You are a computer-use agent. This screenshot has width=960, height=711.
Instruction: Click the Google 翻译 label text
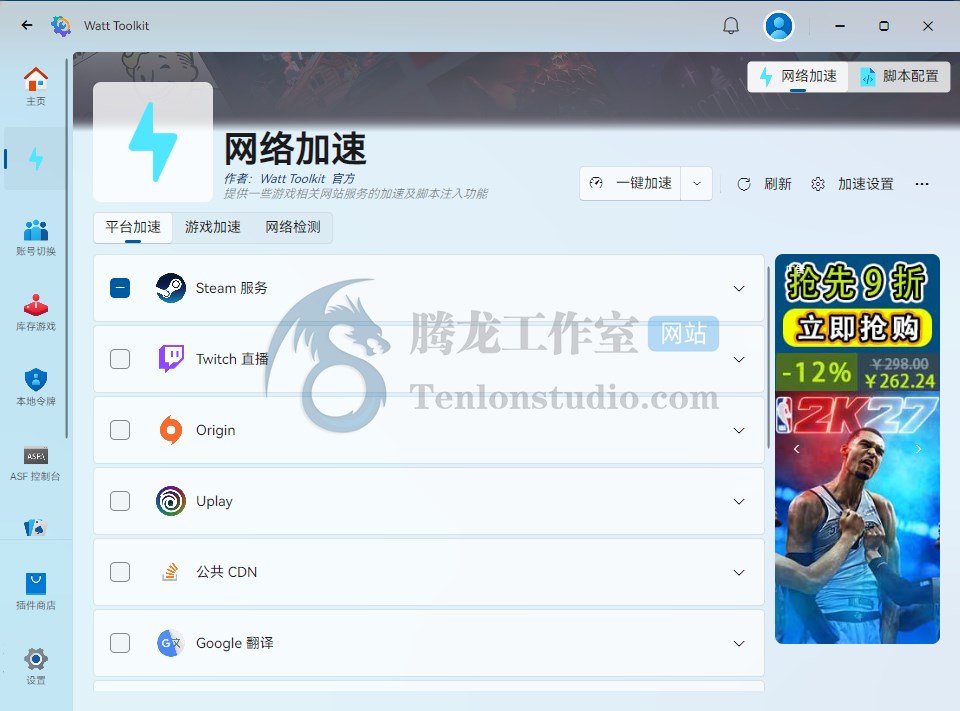point(234,643)
